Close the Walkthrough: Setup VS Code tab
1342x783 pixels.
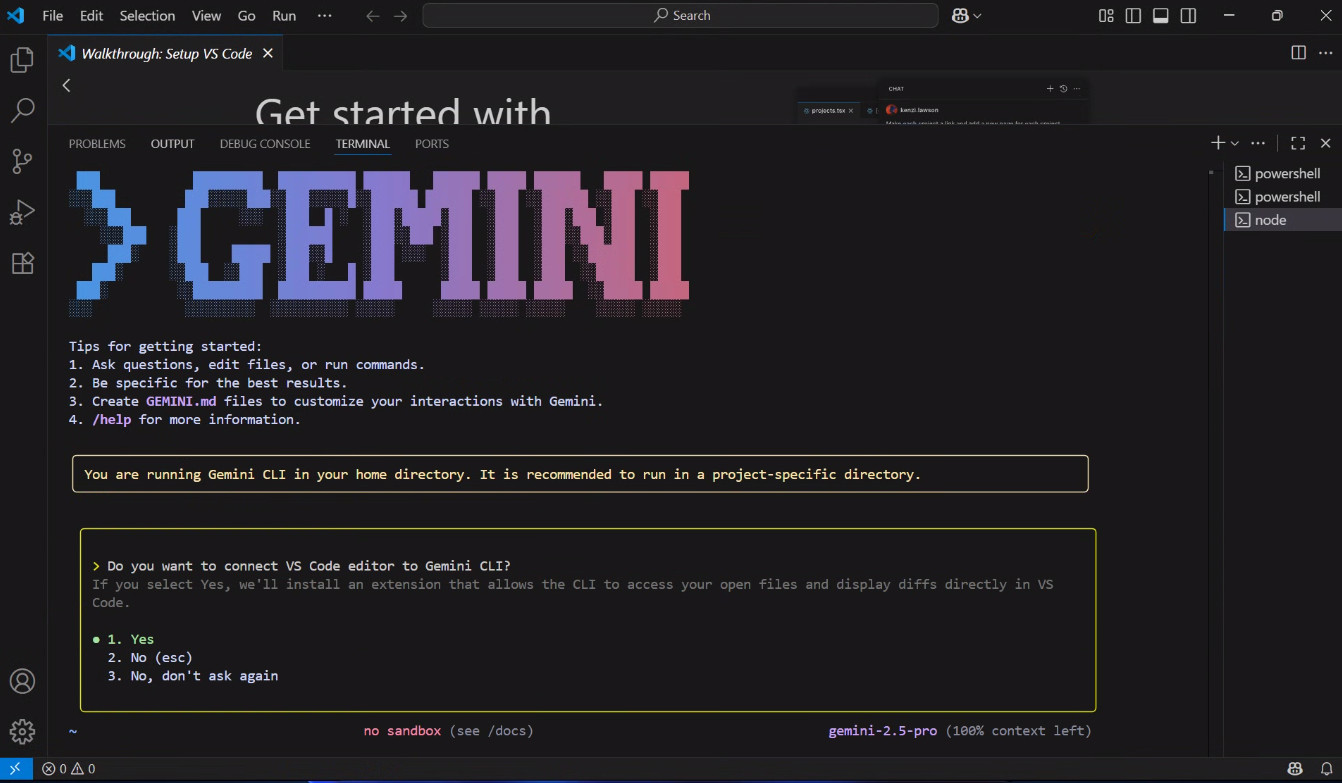[268, 53]
